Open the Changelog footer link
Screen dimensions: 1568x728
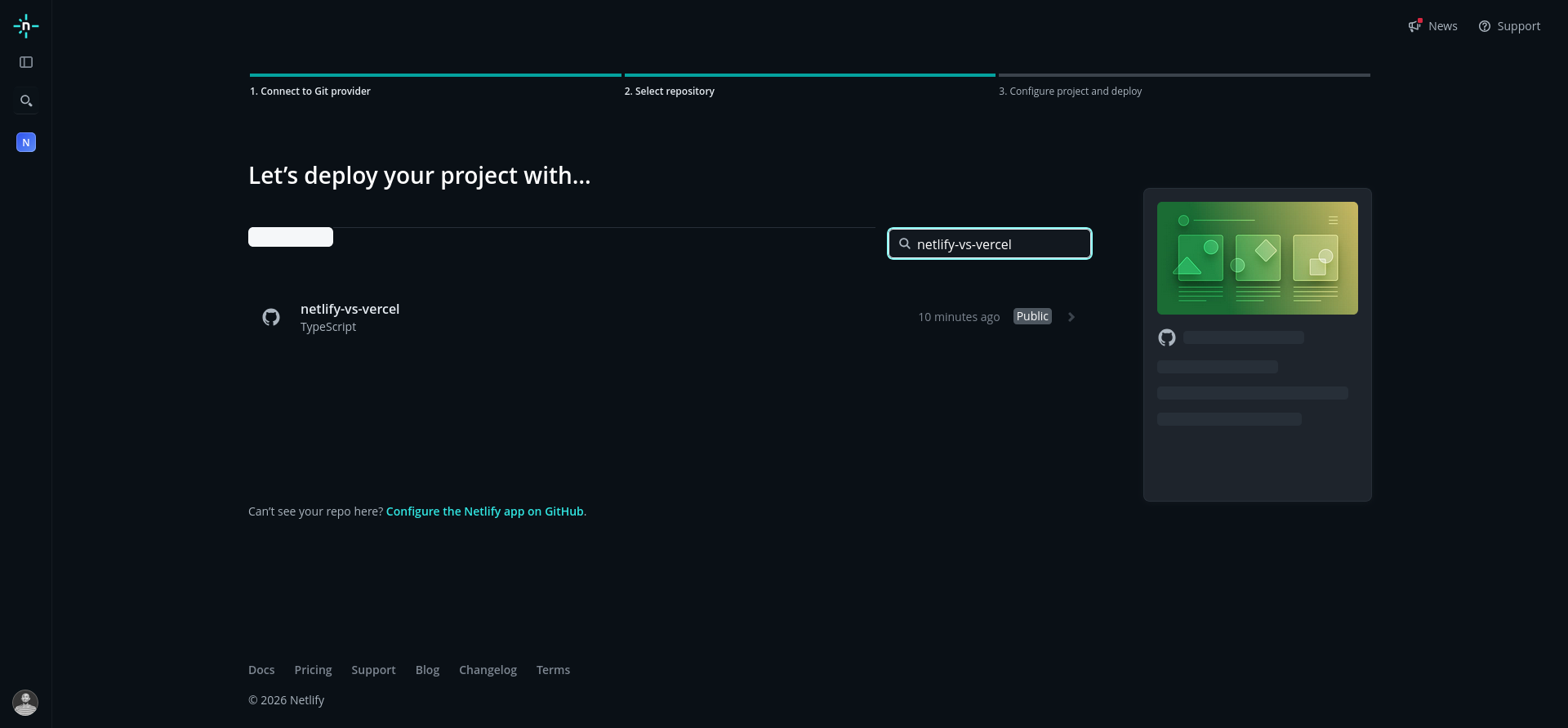click(488, 670)
